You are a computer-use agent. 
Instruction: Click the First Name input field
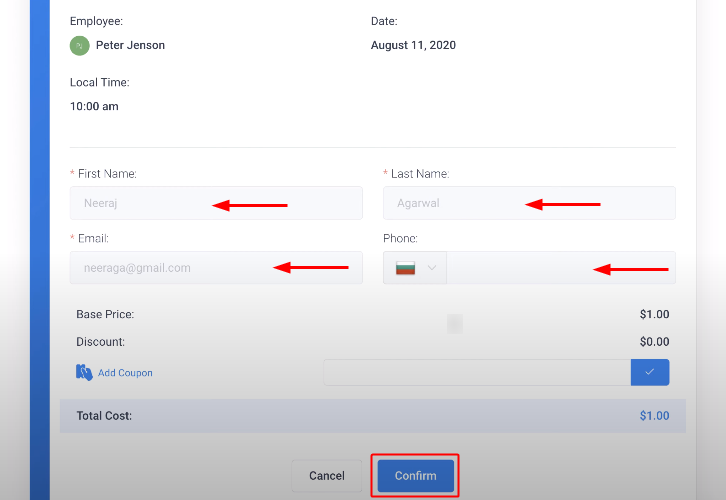point(216,203)
